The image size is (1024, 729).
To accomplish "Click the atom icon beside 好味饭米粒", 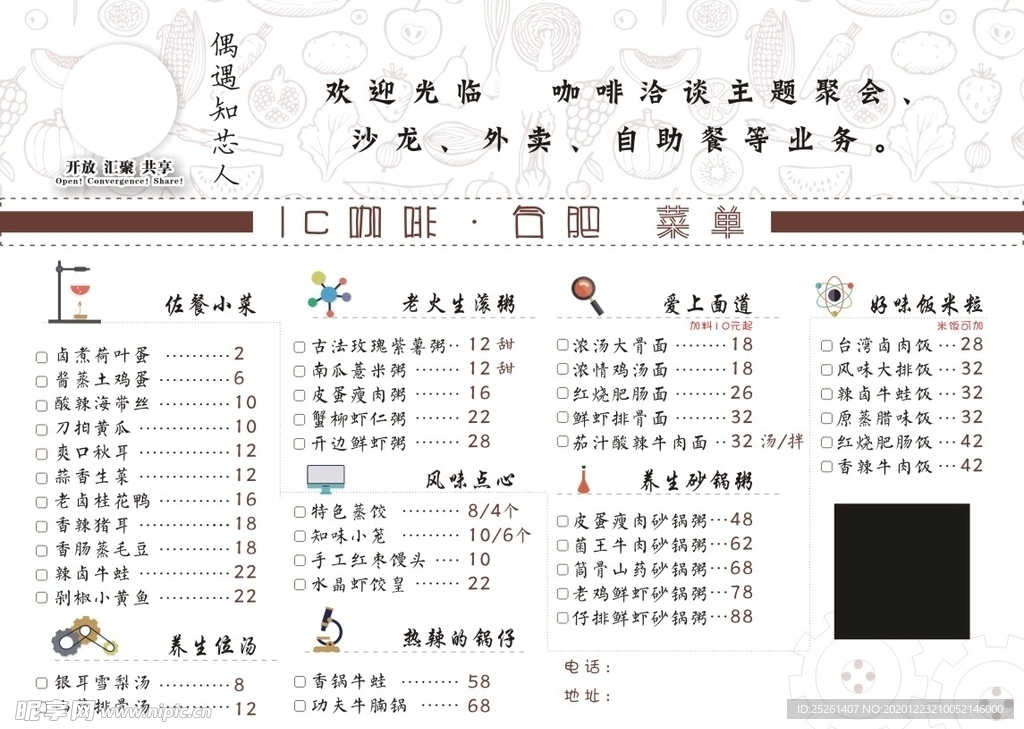I will (x=834, y=296).
